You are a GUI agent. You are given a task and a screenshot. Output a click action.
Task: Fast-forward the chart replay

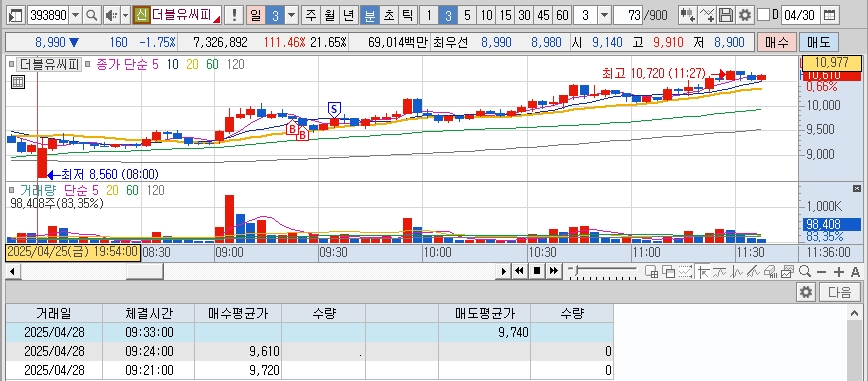tap(554, 271)
